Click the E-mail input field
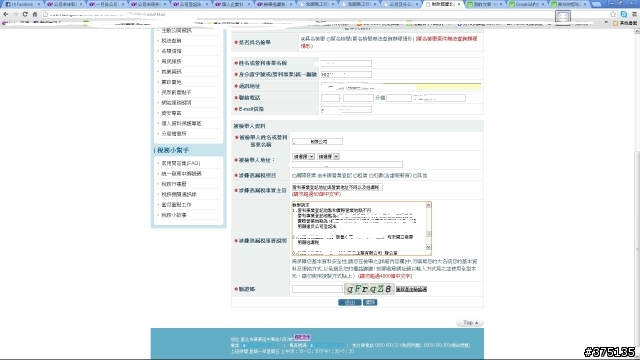 click(x=346, y=109)
